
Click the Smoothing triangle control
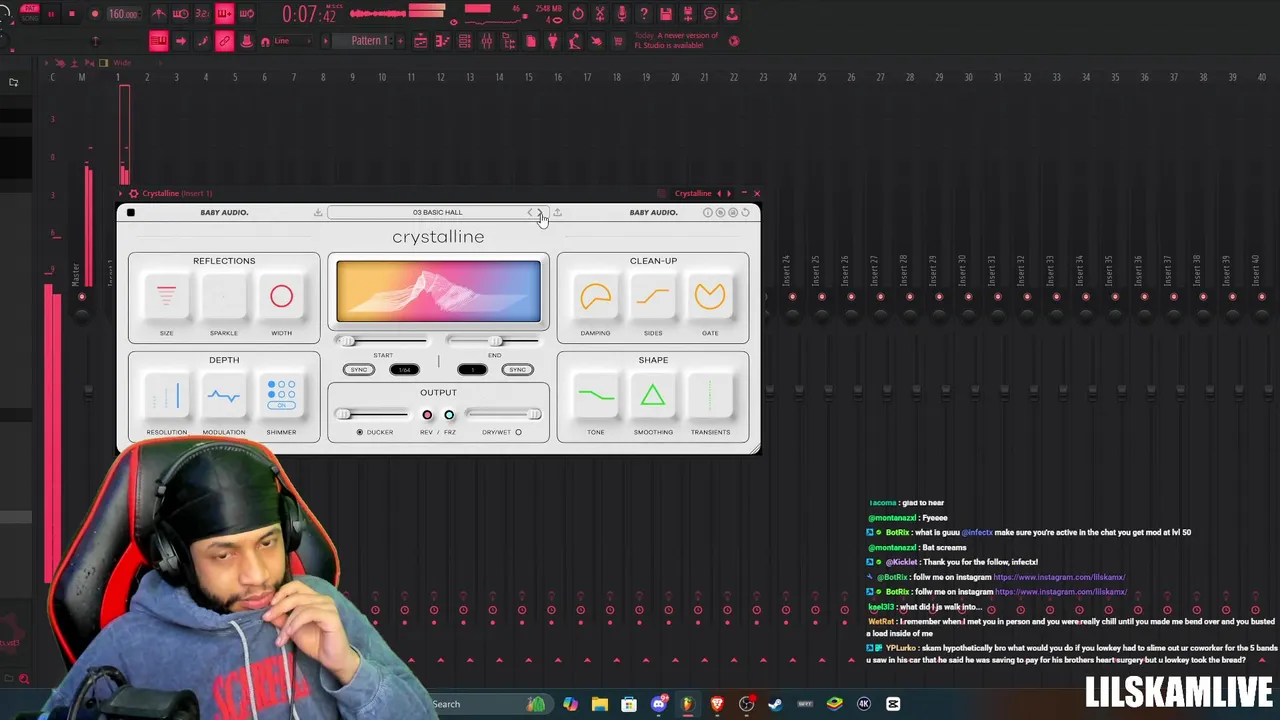(653, 396)
